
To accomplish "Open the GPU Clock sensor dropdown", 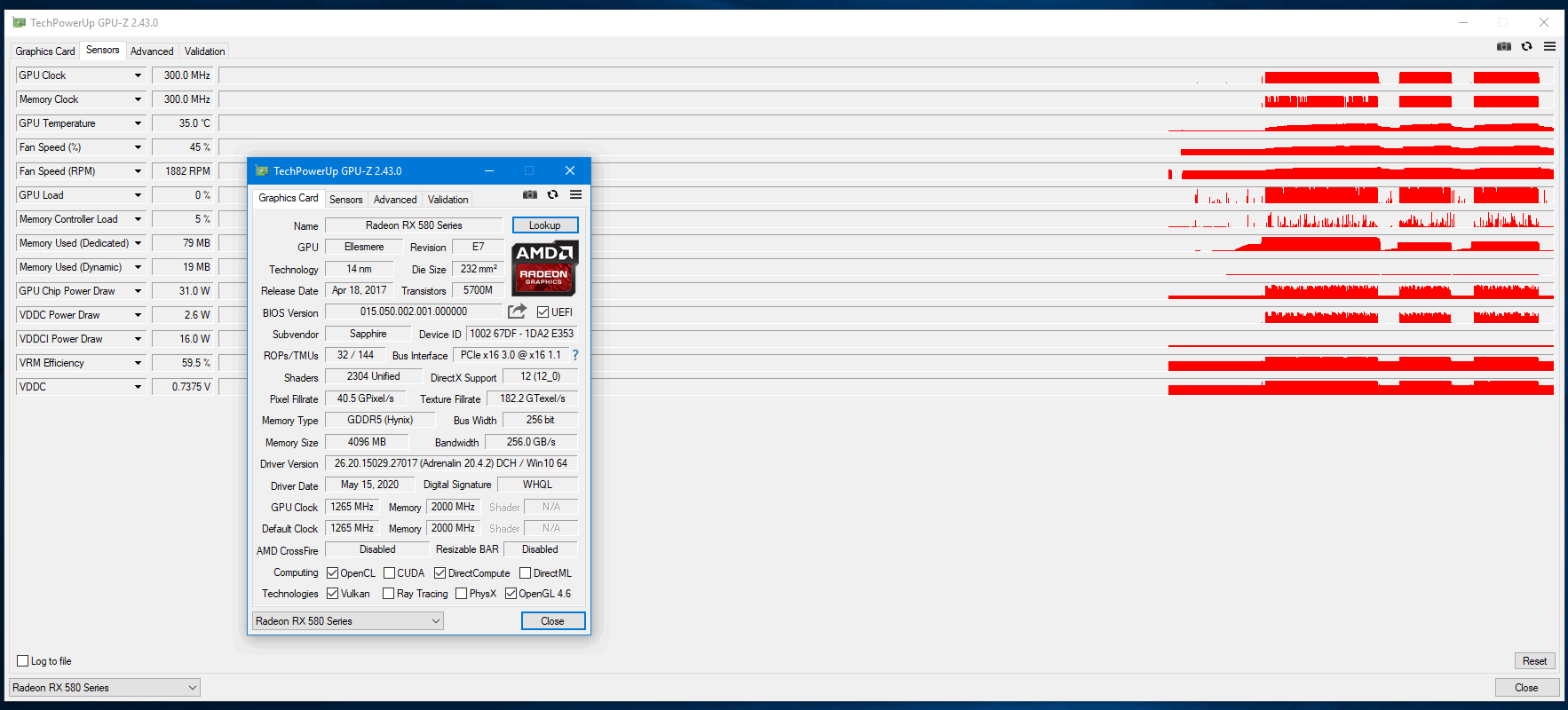I will point(138,75).
